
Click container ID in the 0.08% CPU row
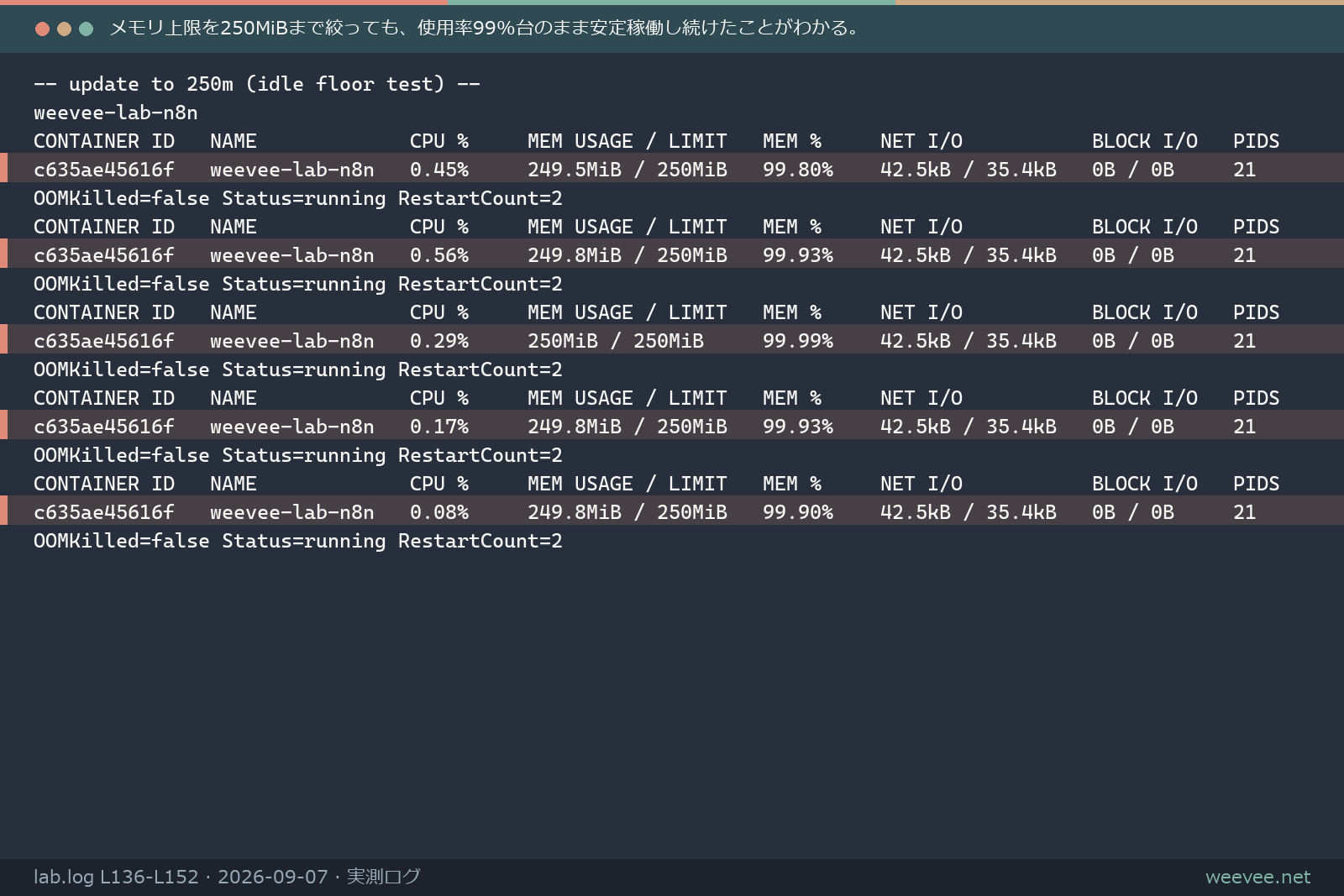pyautogui.click(x=104, y=512)
